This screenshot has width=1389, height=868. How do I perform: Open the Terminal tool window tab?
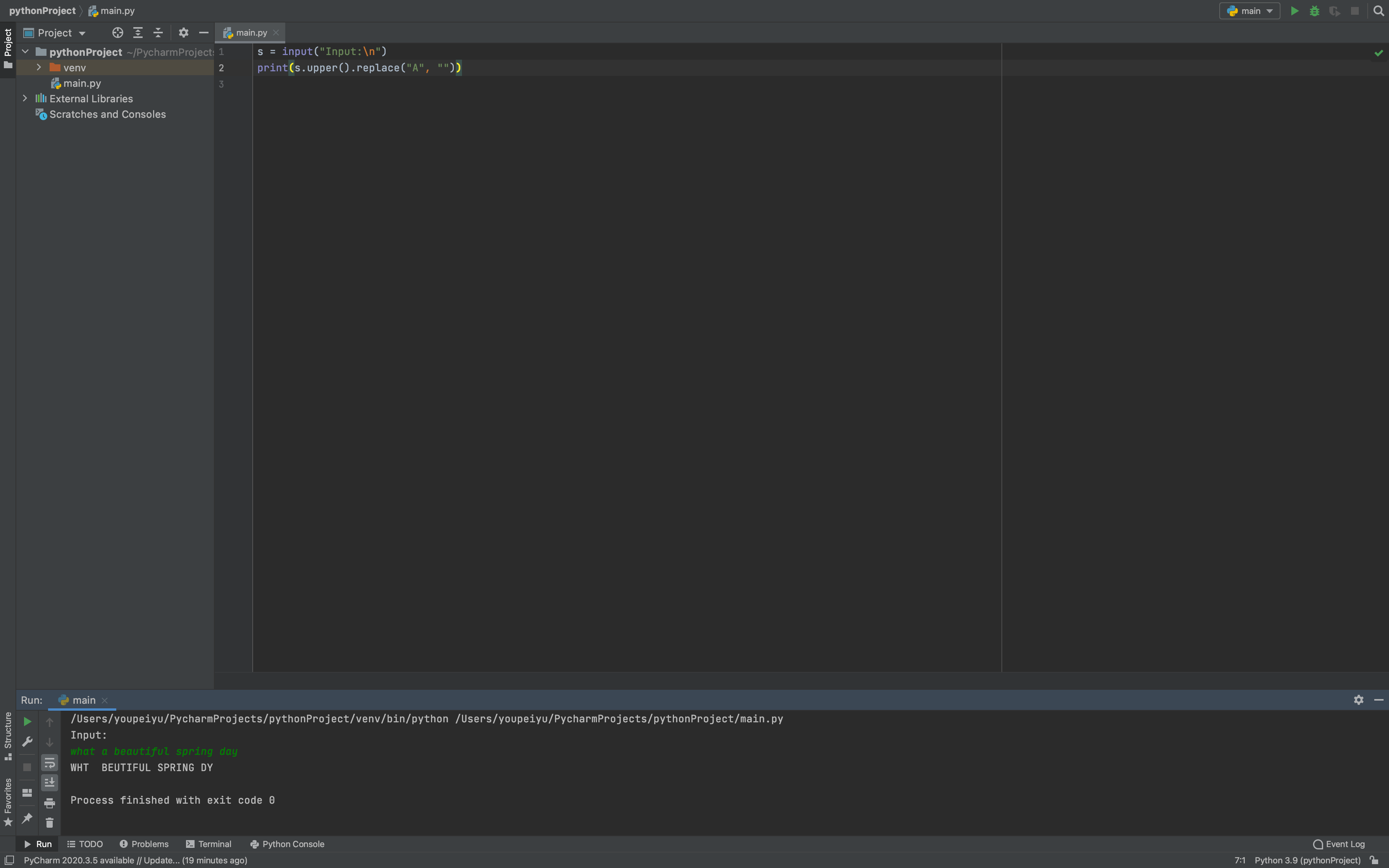click(209, 844)
